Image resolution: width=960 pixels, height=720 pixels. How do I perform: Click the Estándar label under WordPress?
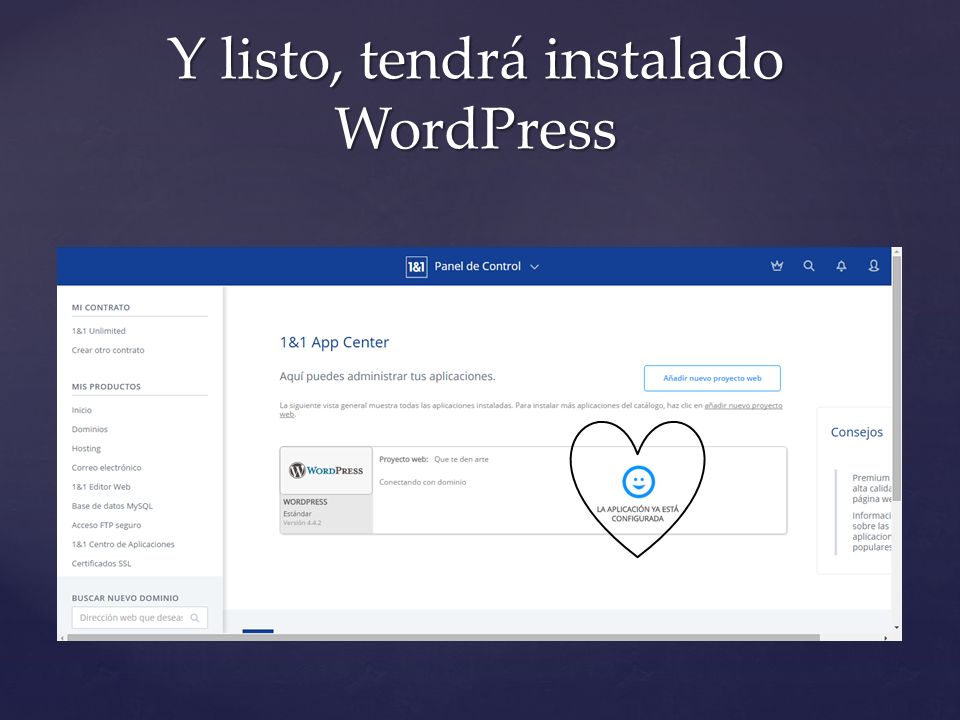click(x=297, y=514)
